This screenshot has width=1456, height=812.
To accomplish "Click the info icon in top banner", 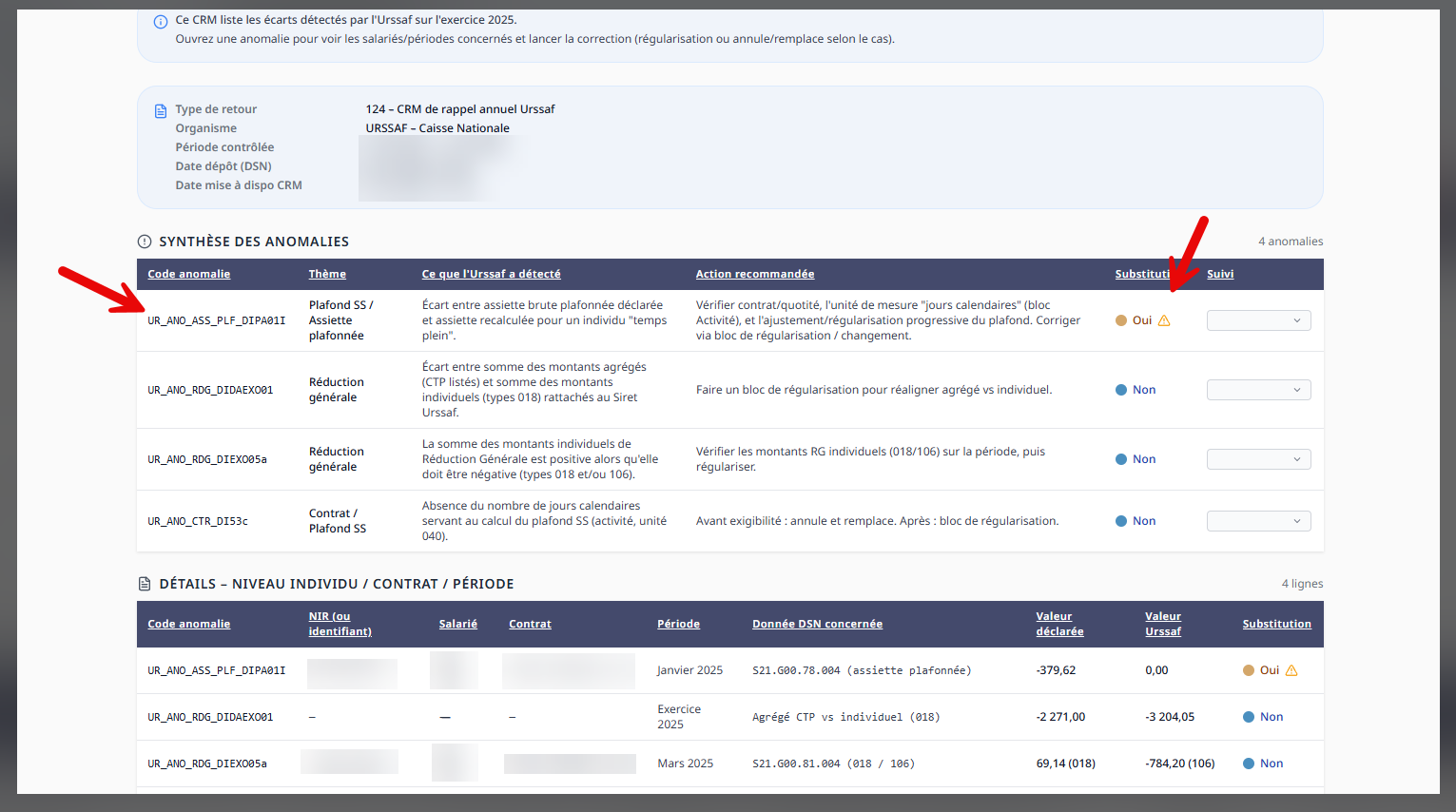I will coord(161,22).
